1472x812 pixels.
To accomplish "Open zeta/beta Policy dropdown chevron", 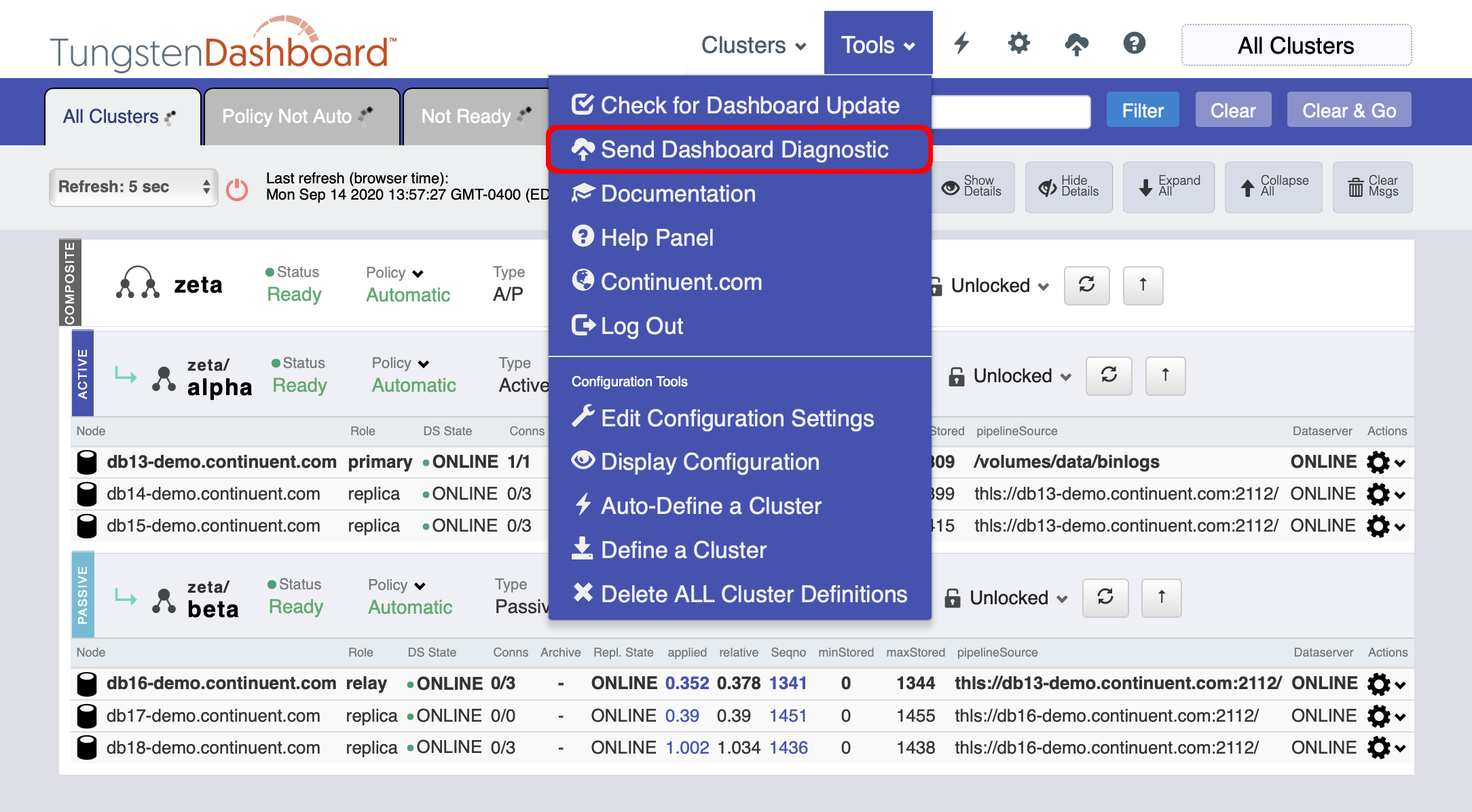I will [420, 586].
